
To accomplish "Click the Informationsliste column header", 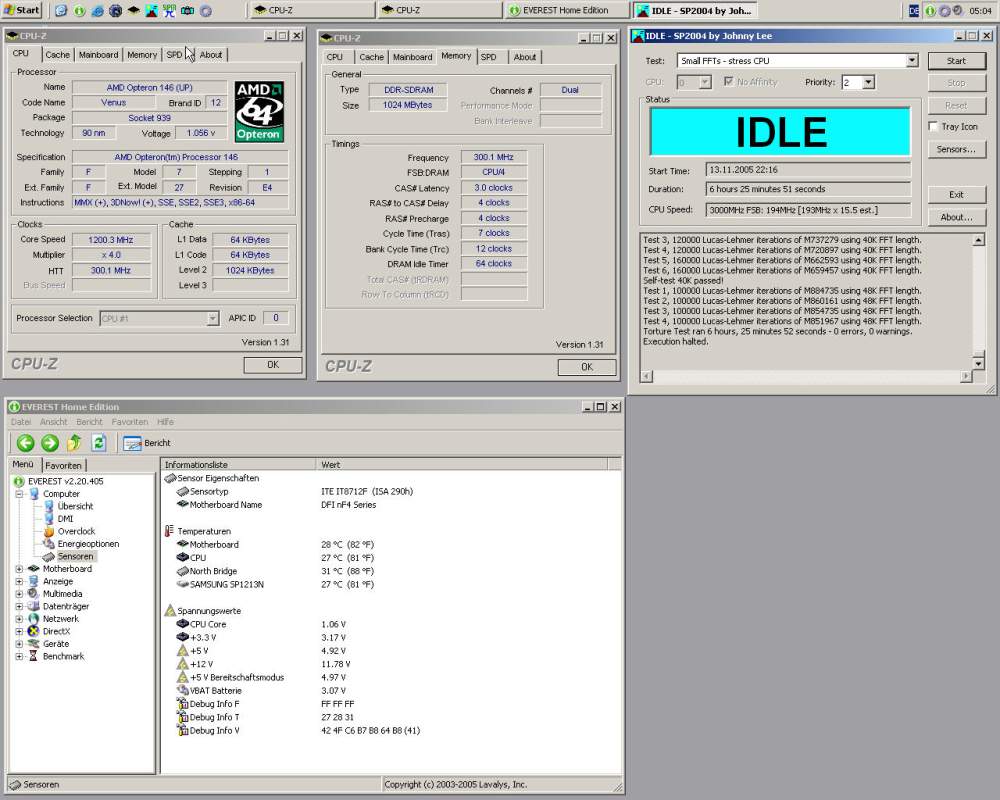I will [239, 464].
